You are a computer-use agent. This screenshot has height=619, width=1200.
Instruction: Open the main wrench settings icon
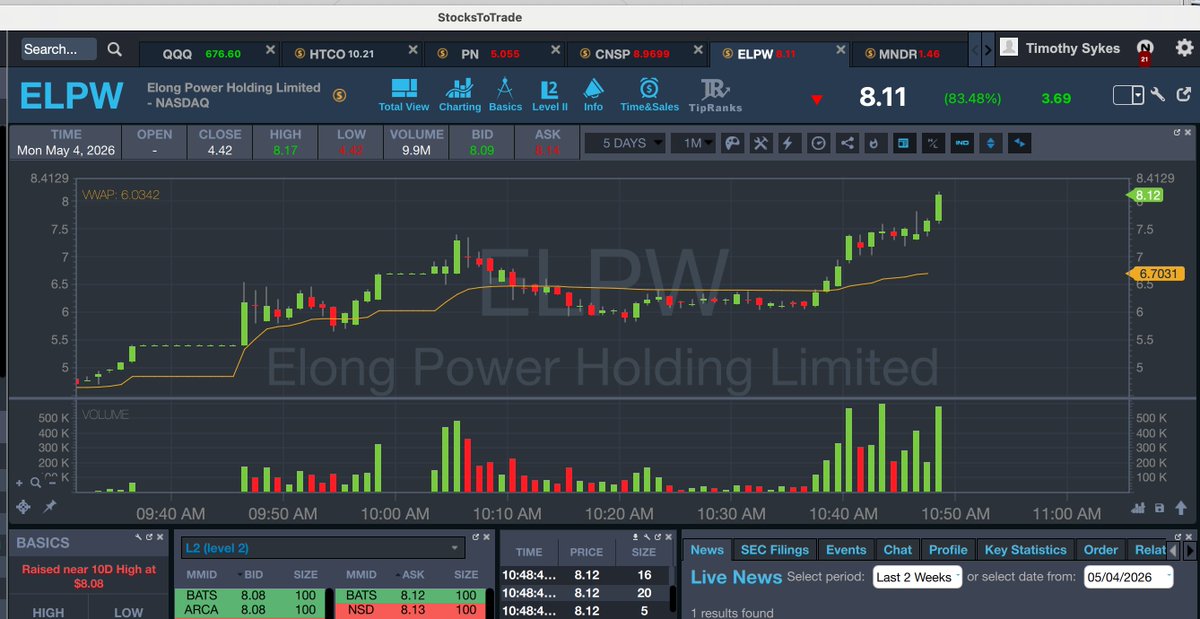(x=1158, y=96)
